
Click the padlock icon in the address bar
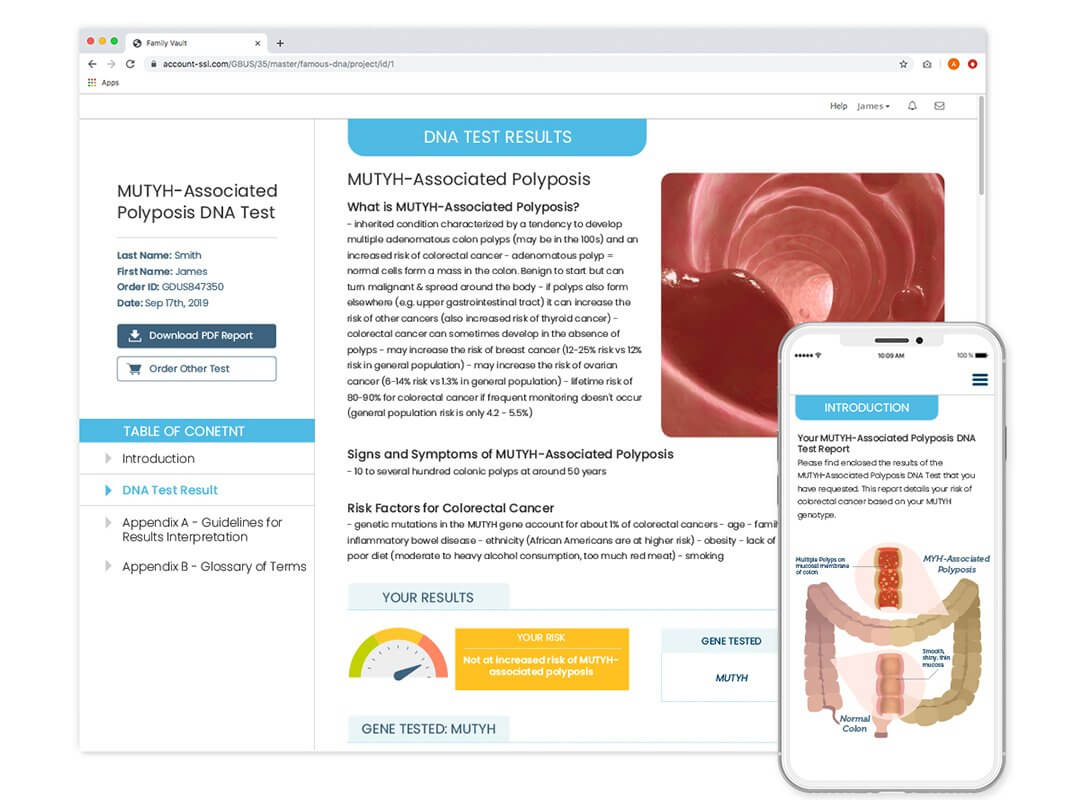pyautogui.click(x=153, y=63)
